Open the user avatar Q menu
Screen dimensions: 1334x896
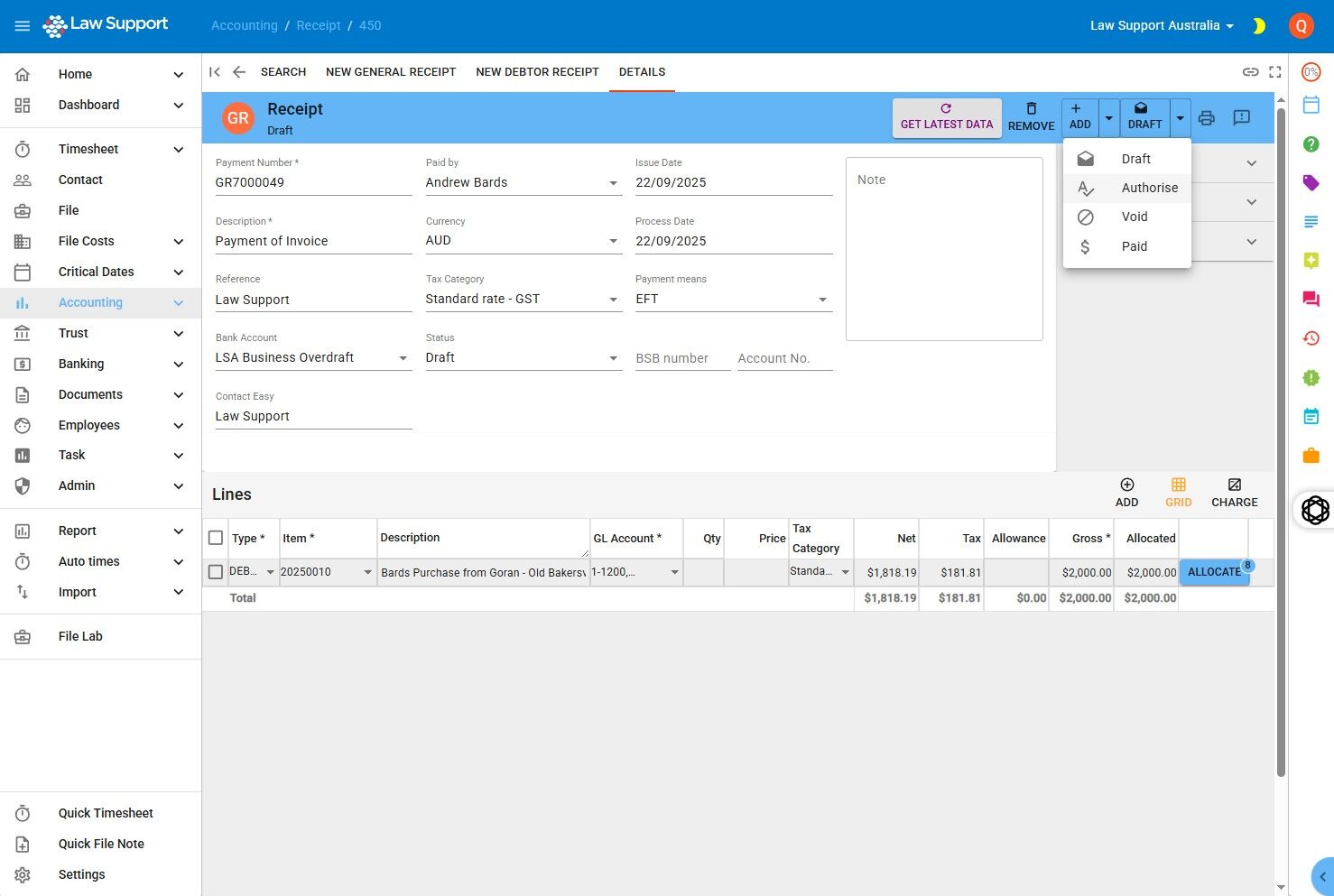tap(1301, 26)
